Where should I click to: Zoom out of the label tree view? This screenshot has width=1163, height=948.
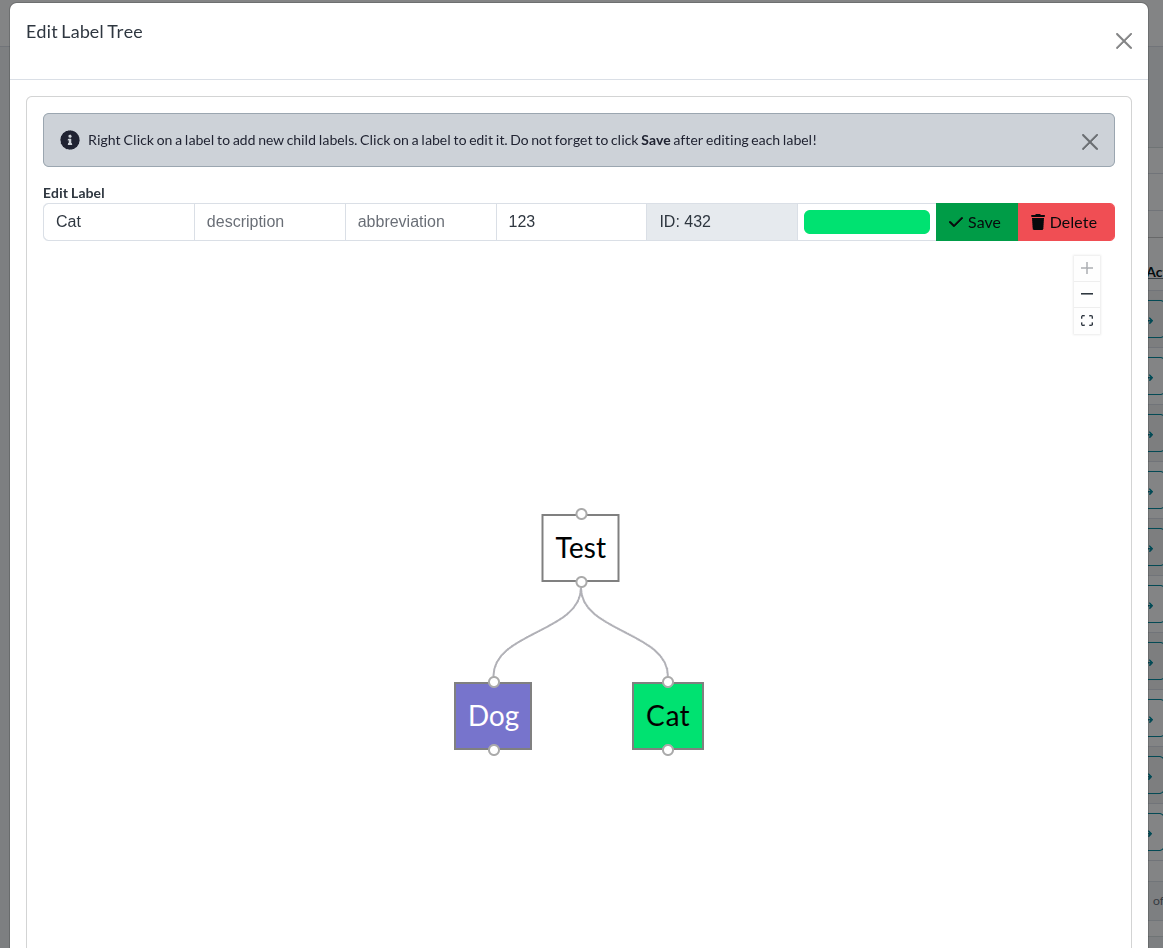[1087, 294]
